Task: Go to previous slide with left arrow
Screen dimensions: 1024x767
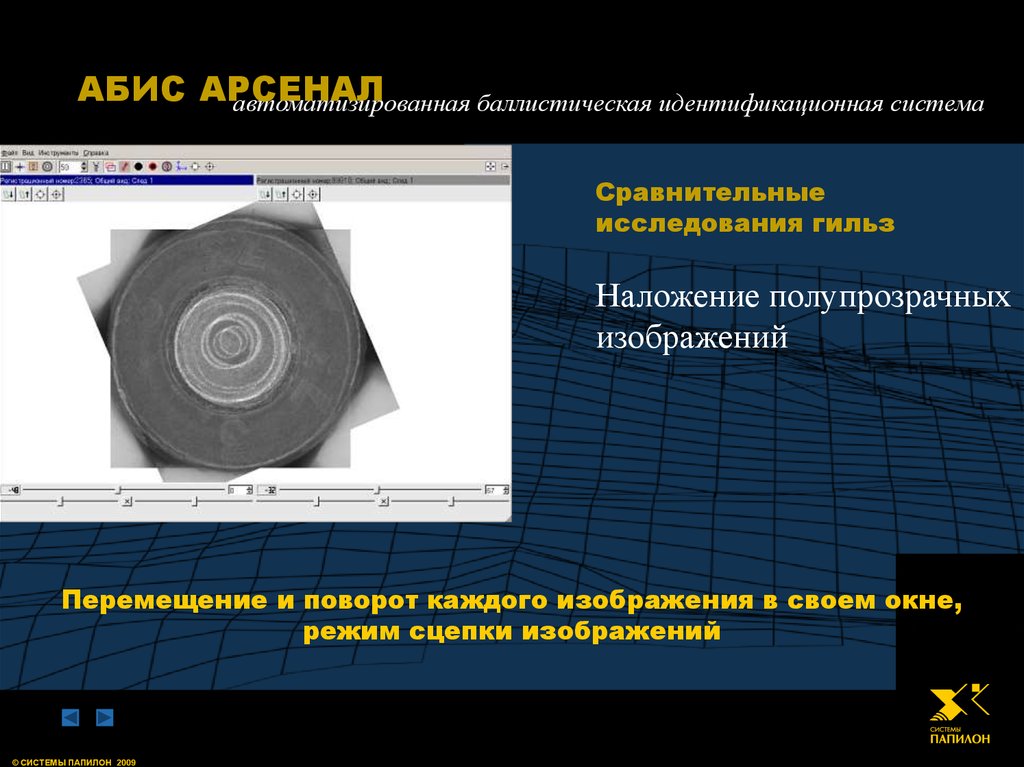Action: point(70,717)
